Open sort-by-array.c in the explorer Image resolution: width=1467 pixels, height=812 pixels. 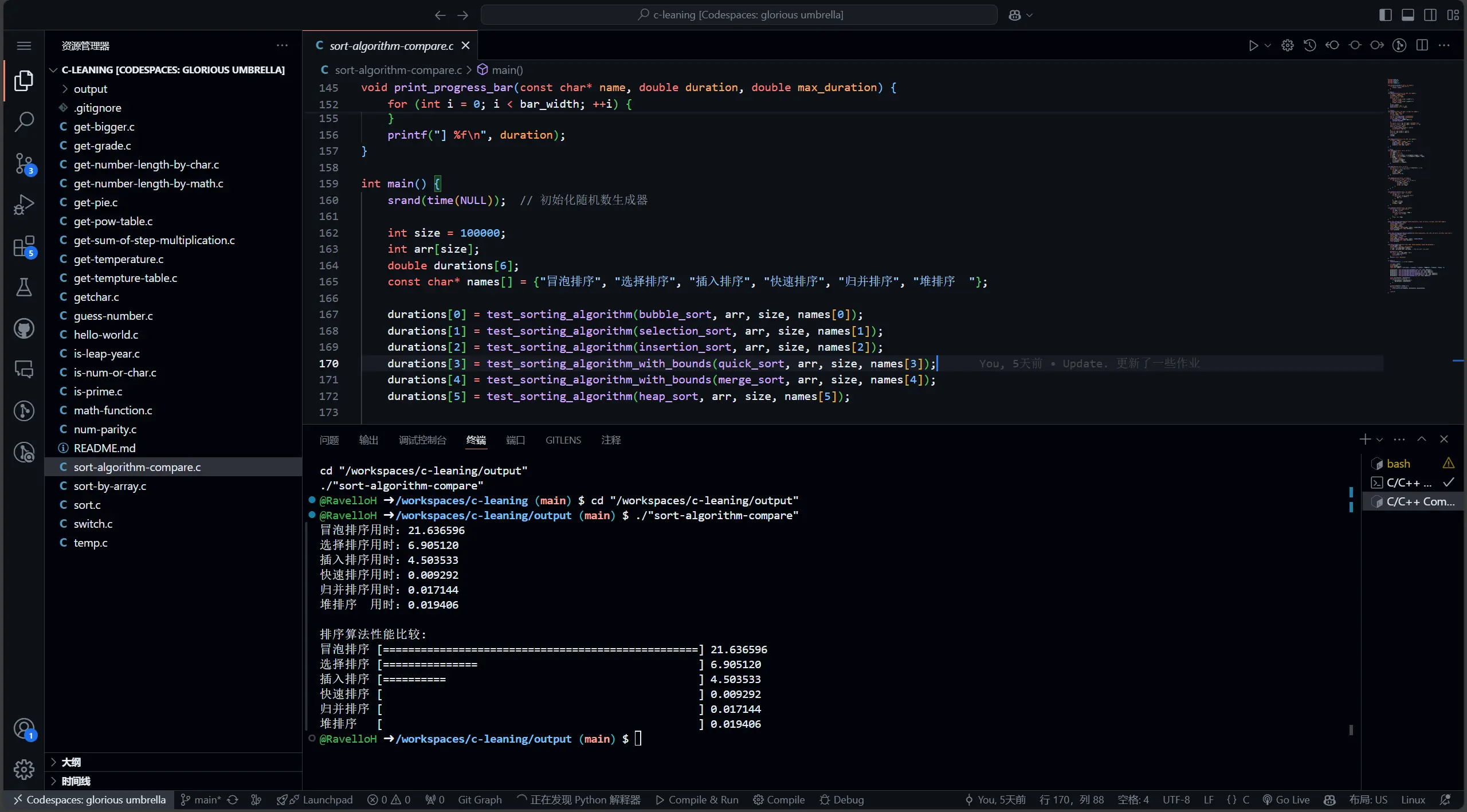pyautogui.click(x=174, y=486)
